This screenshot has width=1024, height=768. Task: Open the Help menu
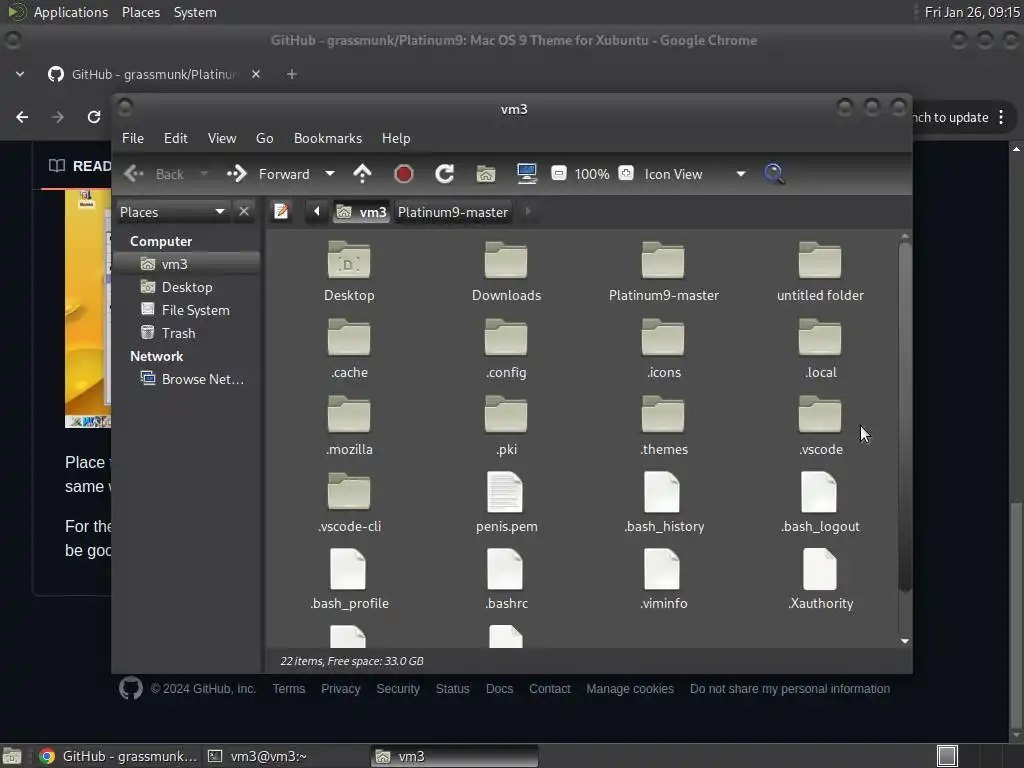click(396, 138)
